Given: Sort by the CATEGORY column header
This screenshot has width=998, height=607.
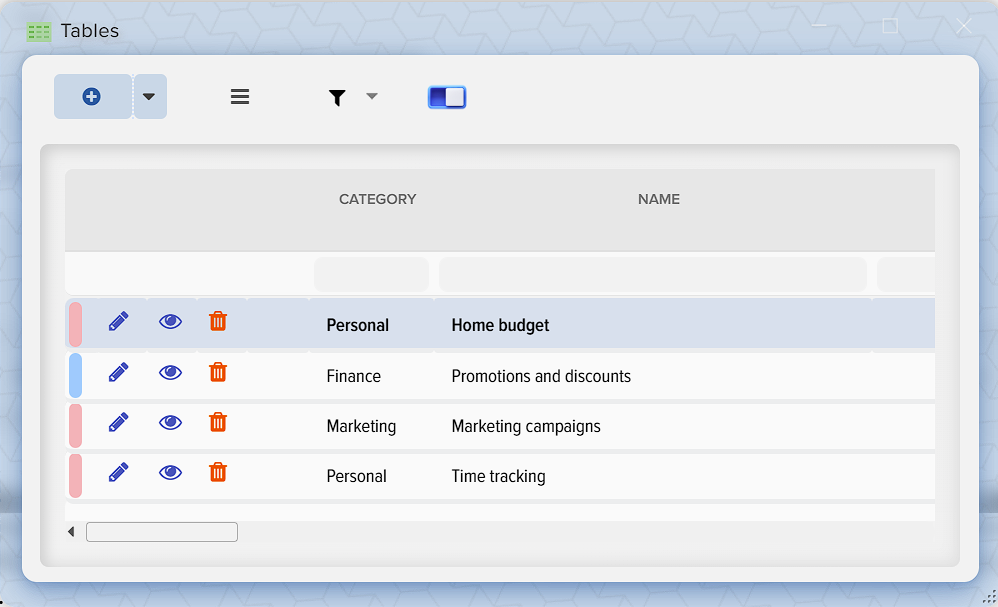Looking at the screenshot, I should pyautogui.click(x=377, y=199).
